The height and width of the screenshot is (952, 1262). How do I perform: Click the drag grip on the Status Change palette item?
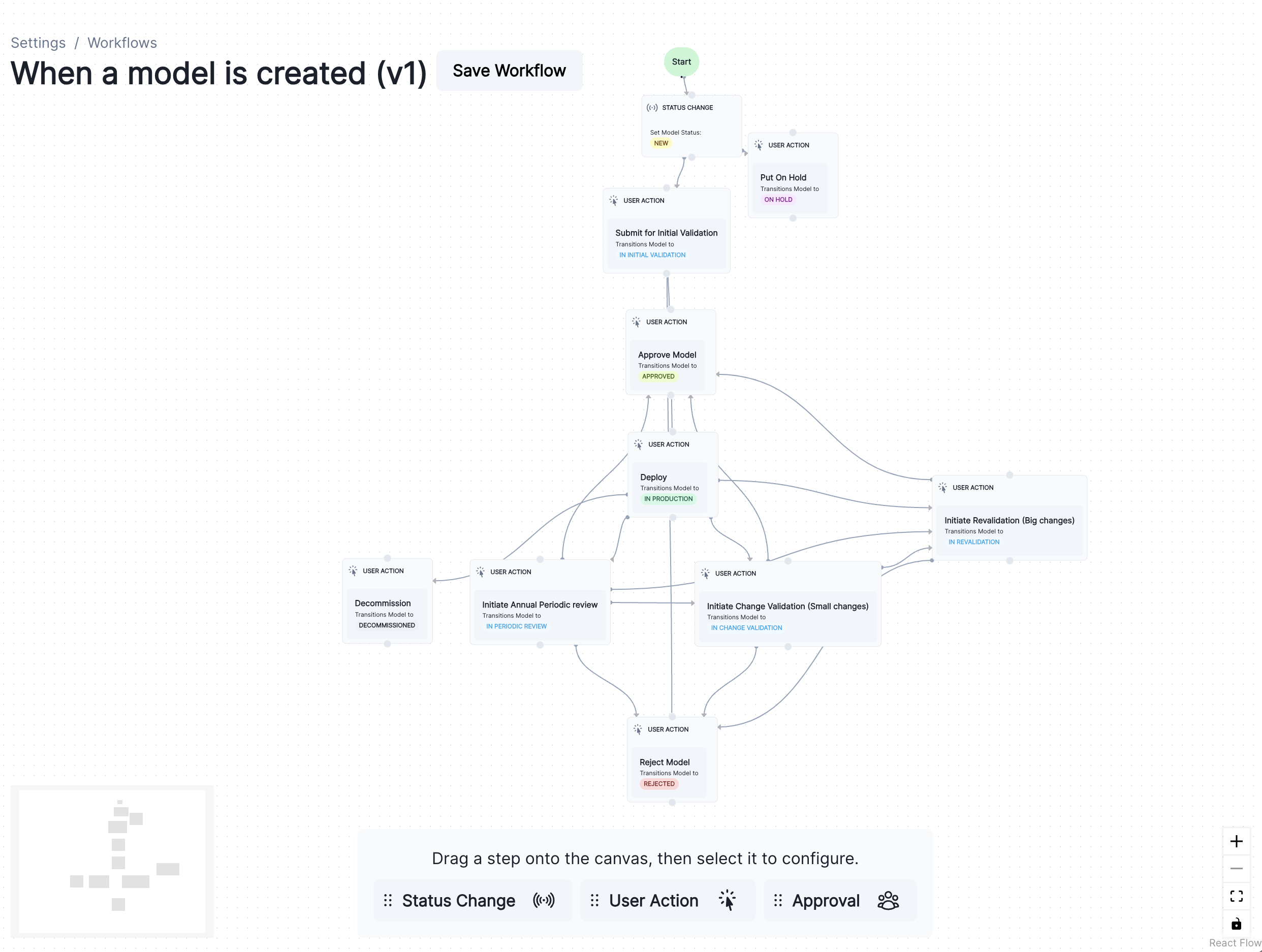tap(388, 900)
